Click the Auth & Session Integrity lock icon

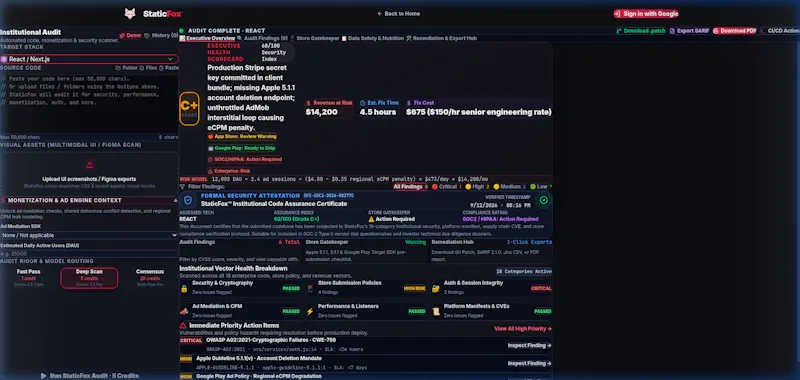(x=435, y=288)
